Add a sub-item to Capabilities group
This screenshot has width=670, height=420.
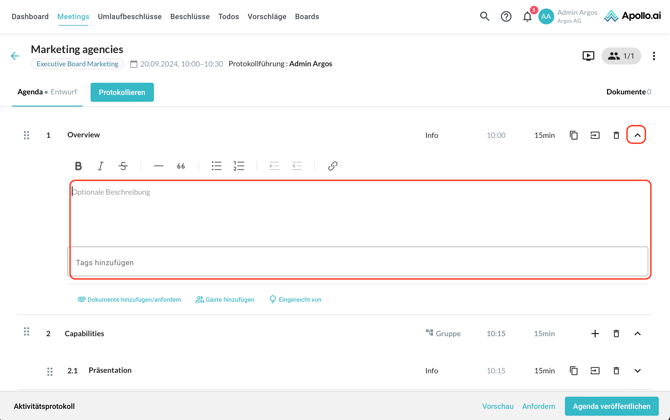[x=594, y=334]
